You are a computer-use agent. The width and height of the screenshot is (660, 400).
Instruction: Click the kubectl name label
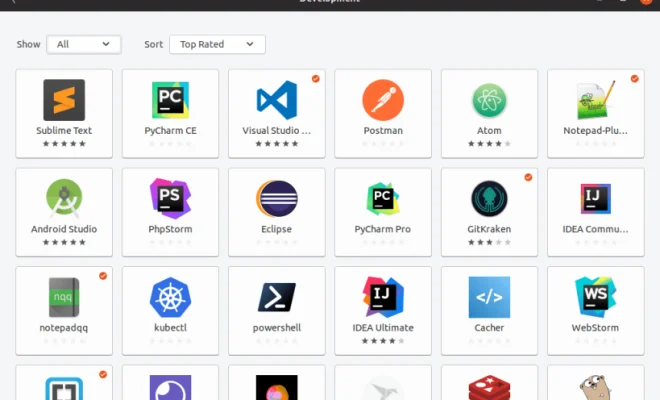(x=170, y=328)
